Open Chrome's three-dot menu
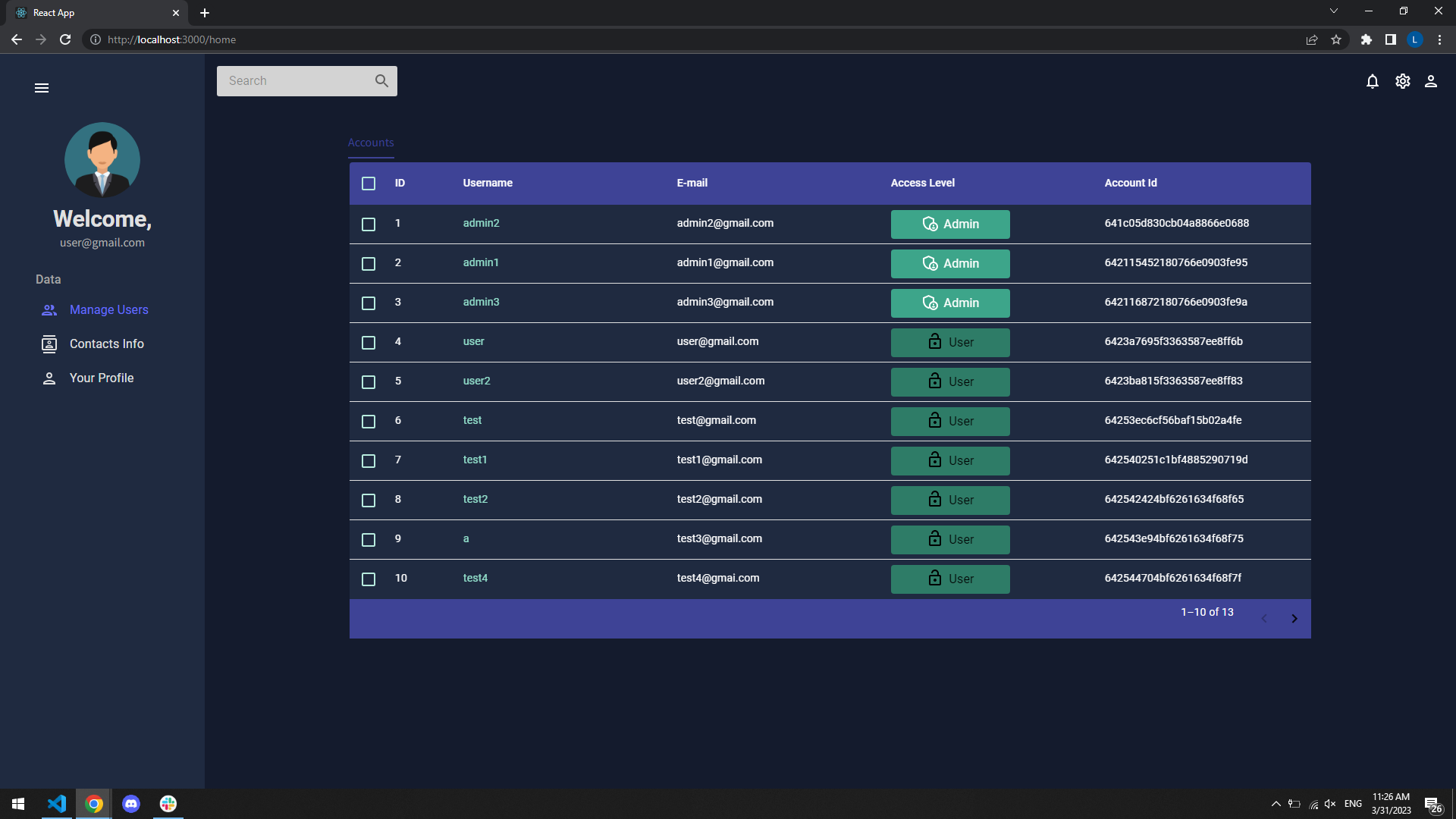1456x819 pixels. point(1439,39)
